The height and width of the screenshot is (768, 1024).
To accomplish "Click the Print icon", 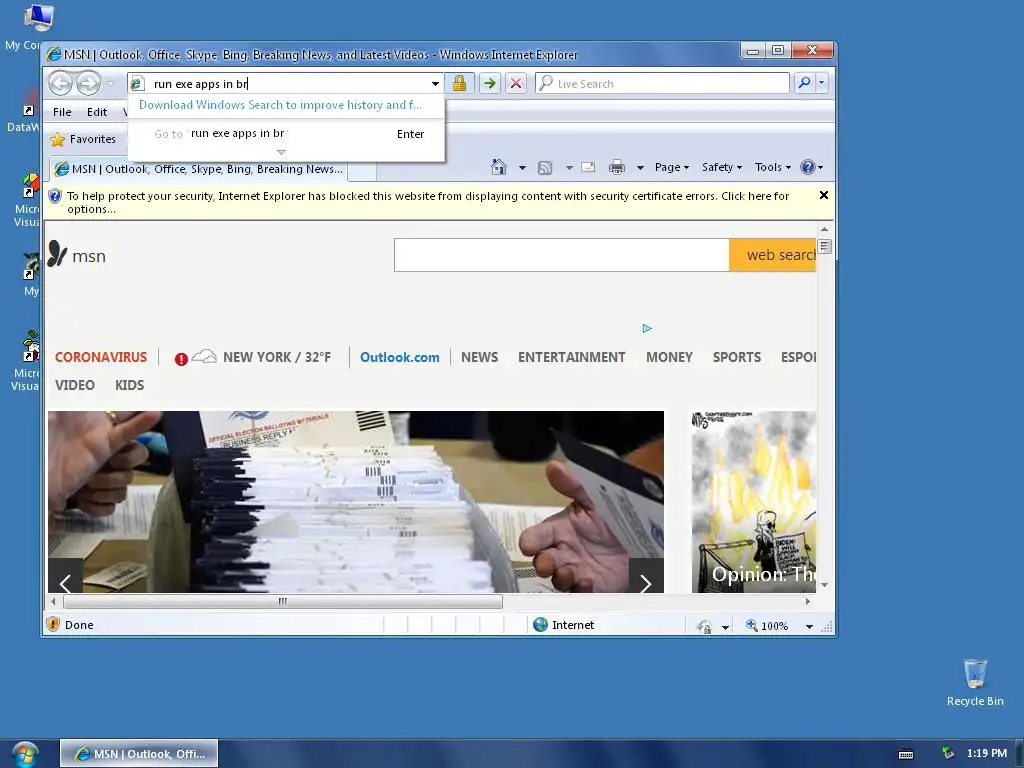I will click(x=616, y=168).
